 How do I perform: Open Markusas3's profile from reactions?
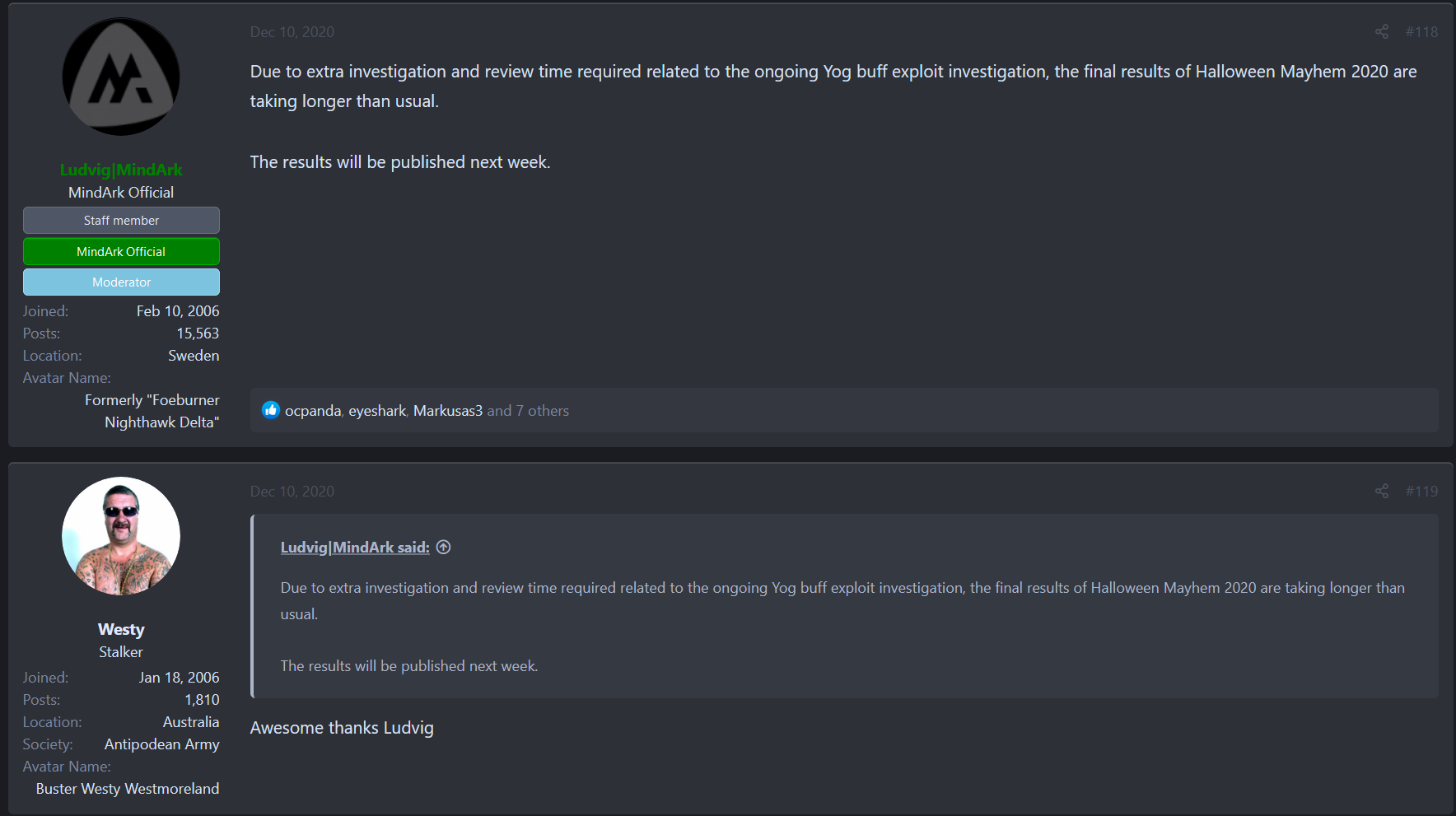pos(448,411)
